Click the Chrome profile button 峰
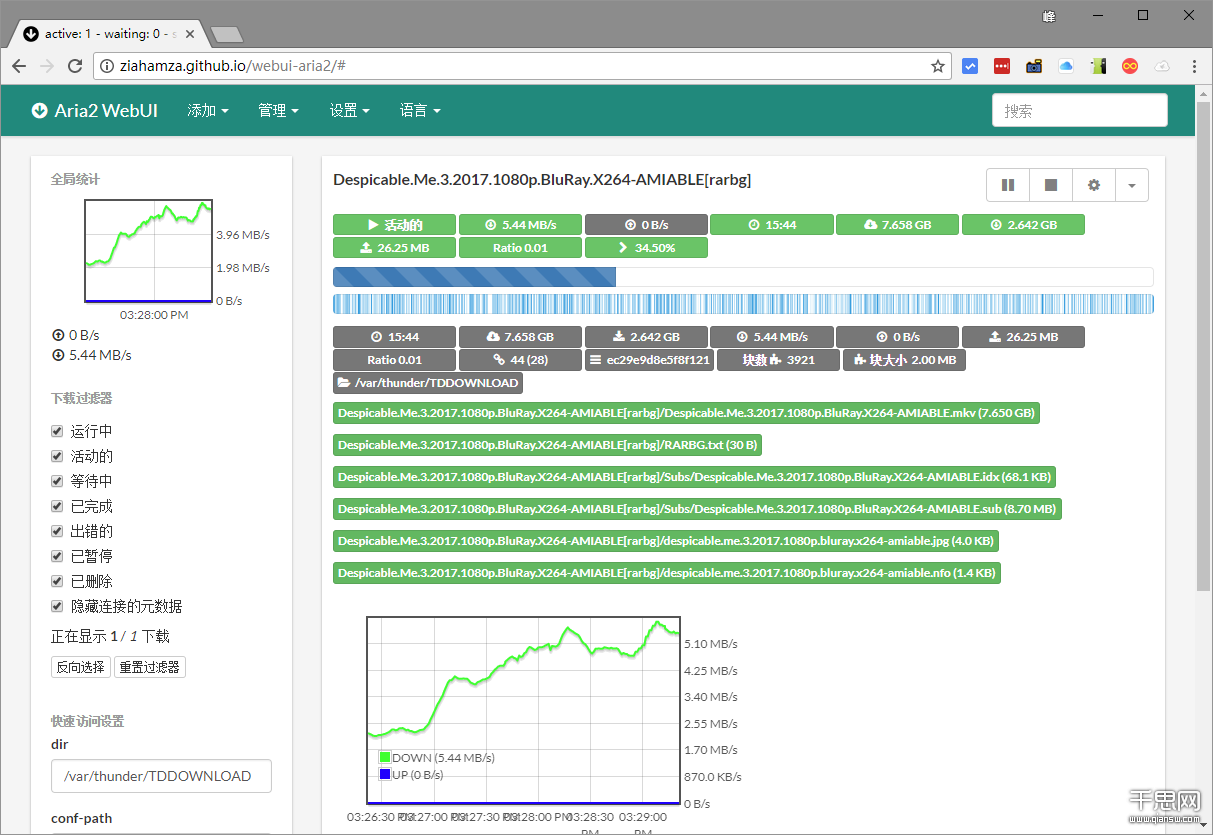Screen dimensions: 1213x835 (x=1049, y=16)
